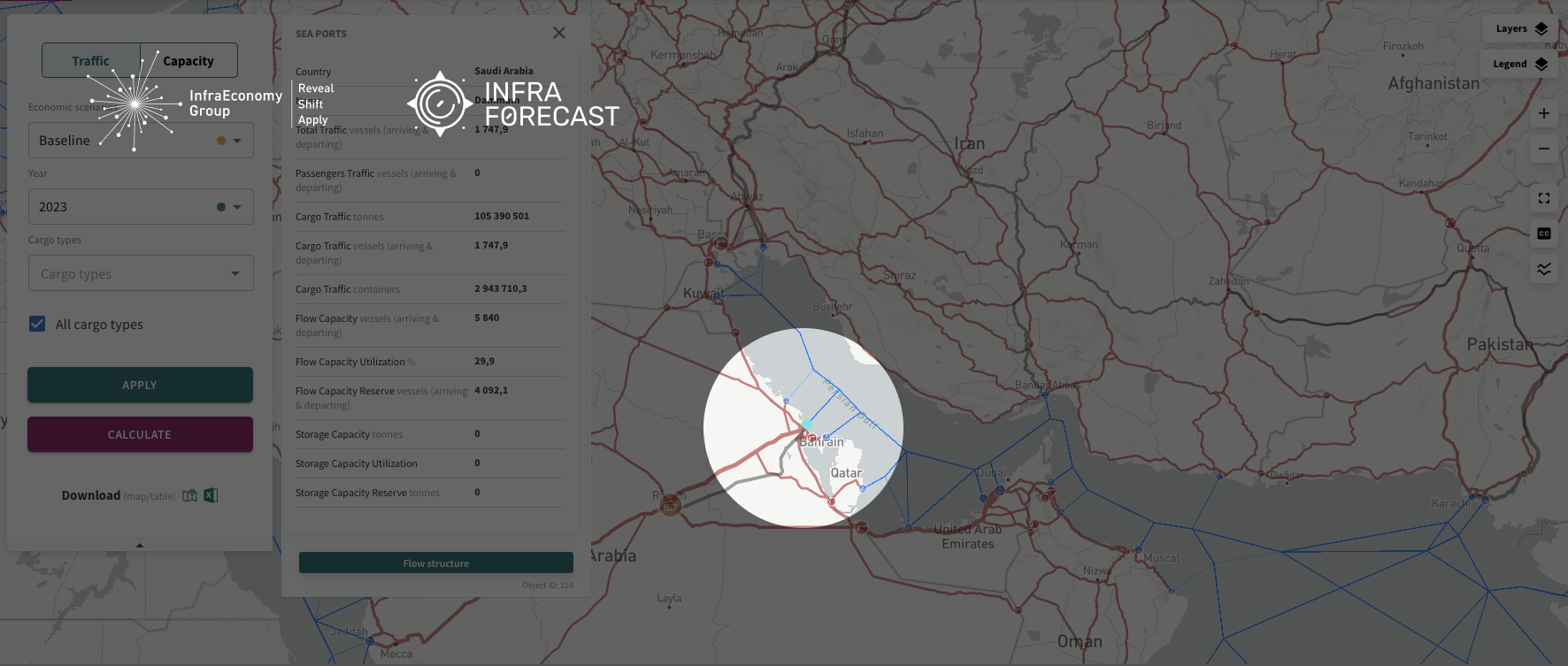The image size is (1568, 666).
Task: Zoom out on the map
Action: click(1543, 149)
